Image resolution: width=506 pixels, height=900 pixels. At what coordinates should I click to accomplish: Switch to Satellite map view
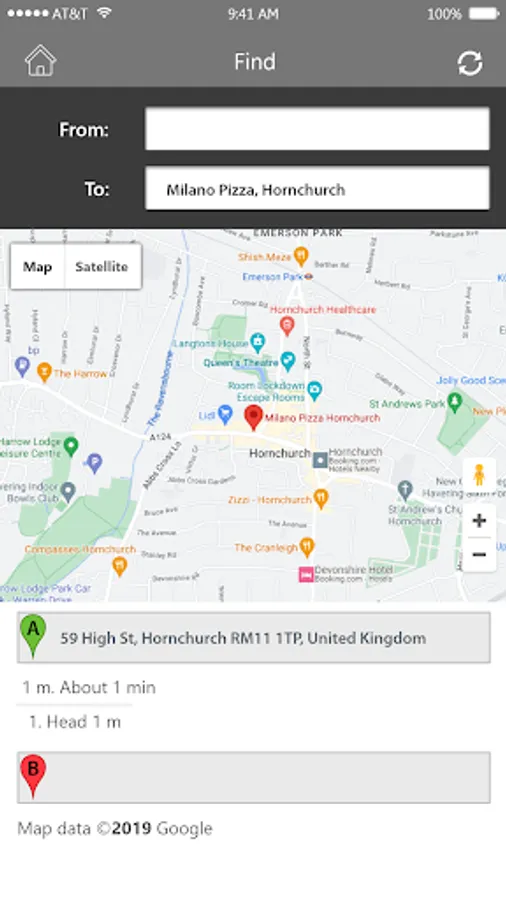(x=102, y=266)
